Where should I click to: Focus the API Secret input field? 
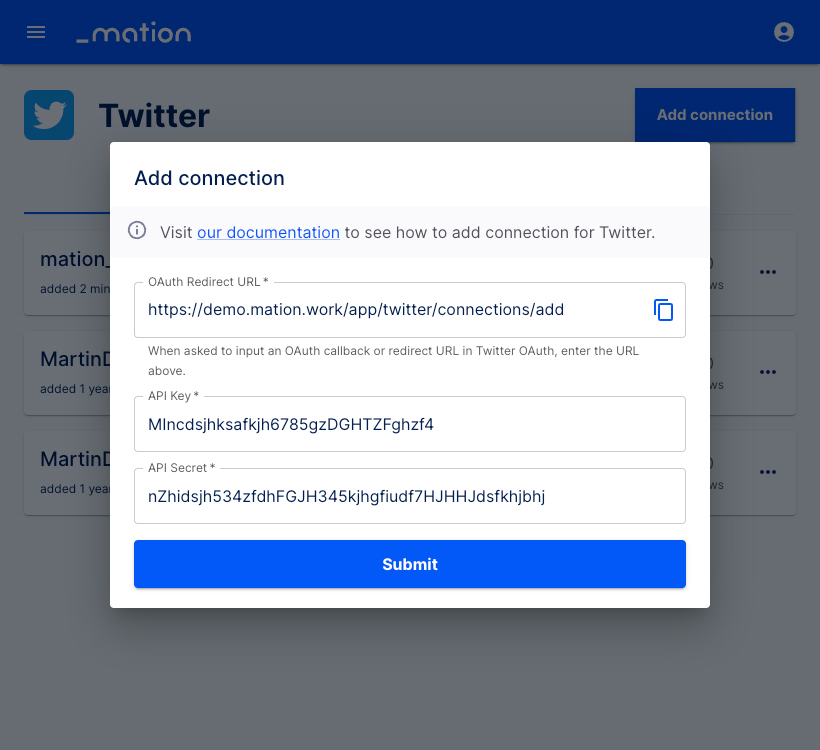pyautogui.click(x=409, y=496)
